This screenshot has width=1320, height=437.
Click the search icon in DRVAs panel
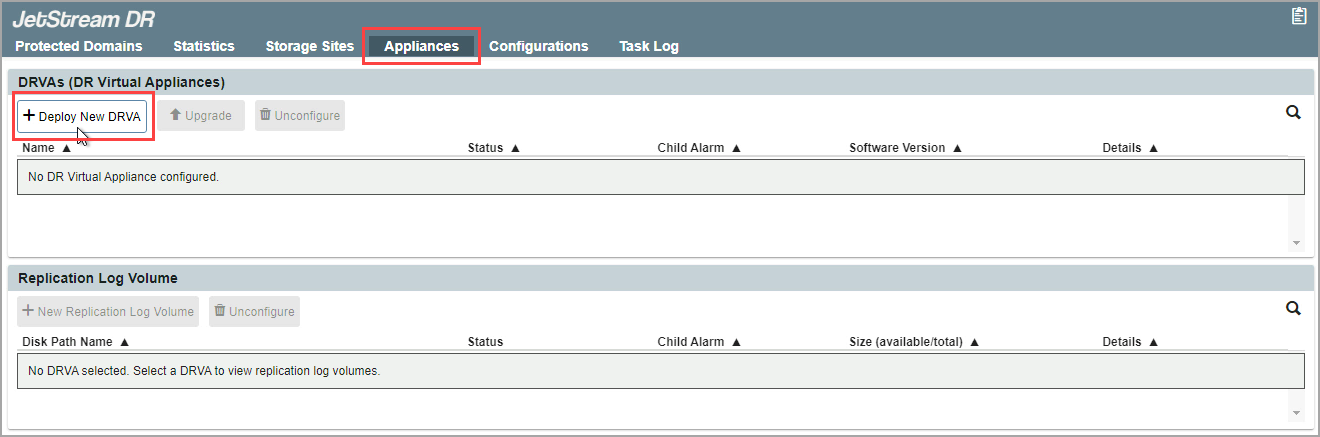(x=1293, y=113)
